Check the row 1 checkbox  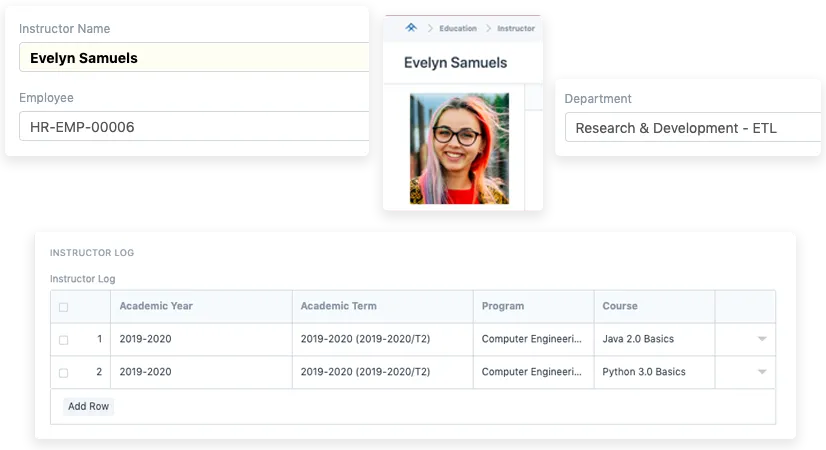tap(64, 340)
